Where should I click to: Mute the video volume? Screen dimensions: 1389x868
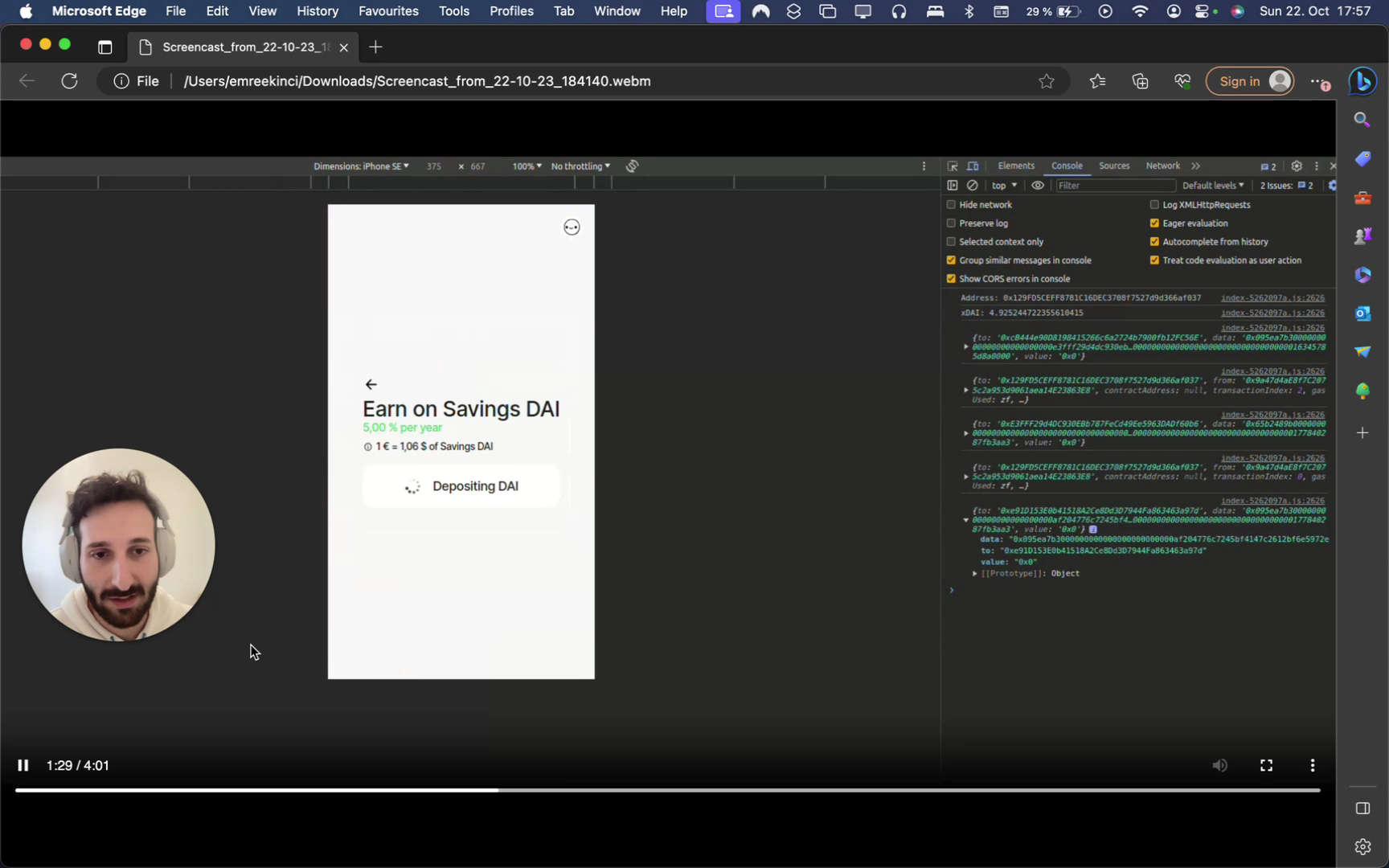coord(1219,765)
